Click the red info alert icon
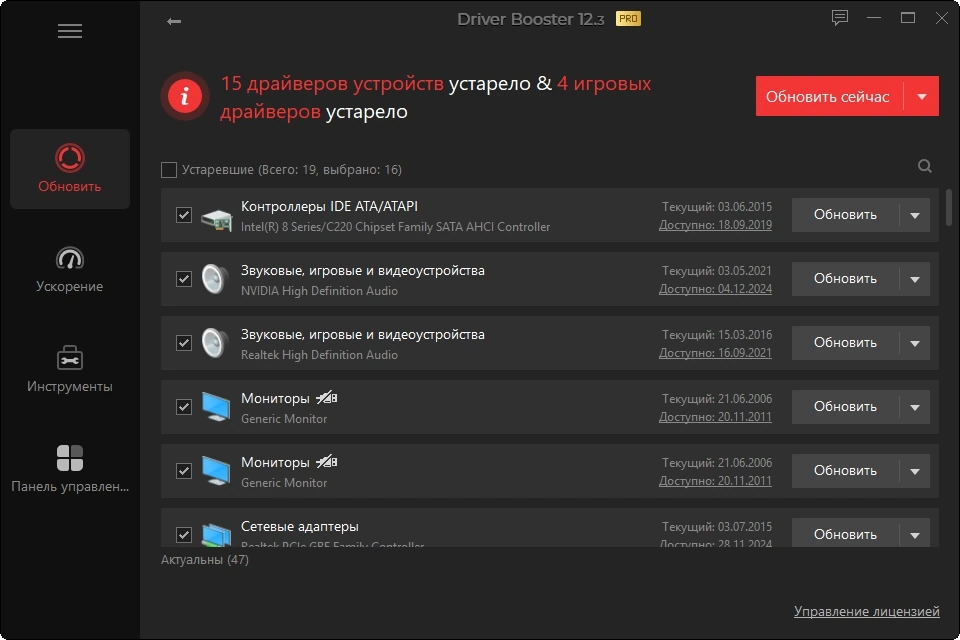Viewport: 960px width, 640px height. tap(185, 96)
